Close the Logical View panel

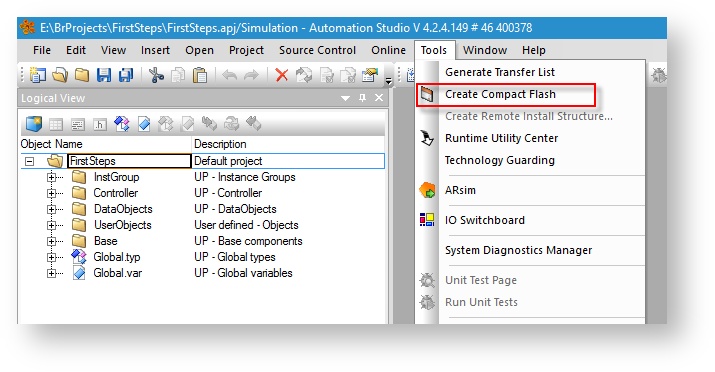tap(379, 98)
